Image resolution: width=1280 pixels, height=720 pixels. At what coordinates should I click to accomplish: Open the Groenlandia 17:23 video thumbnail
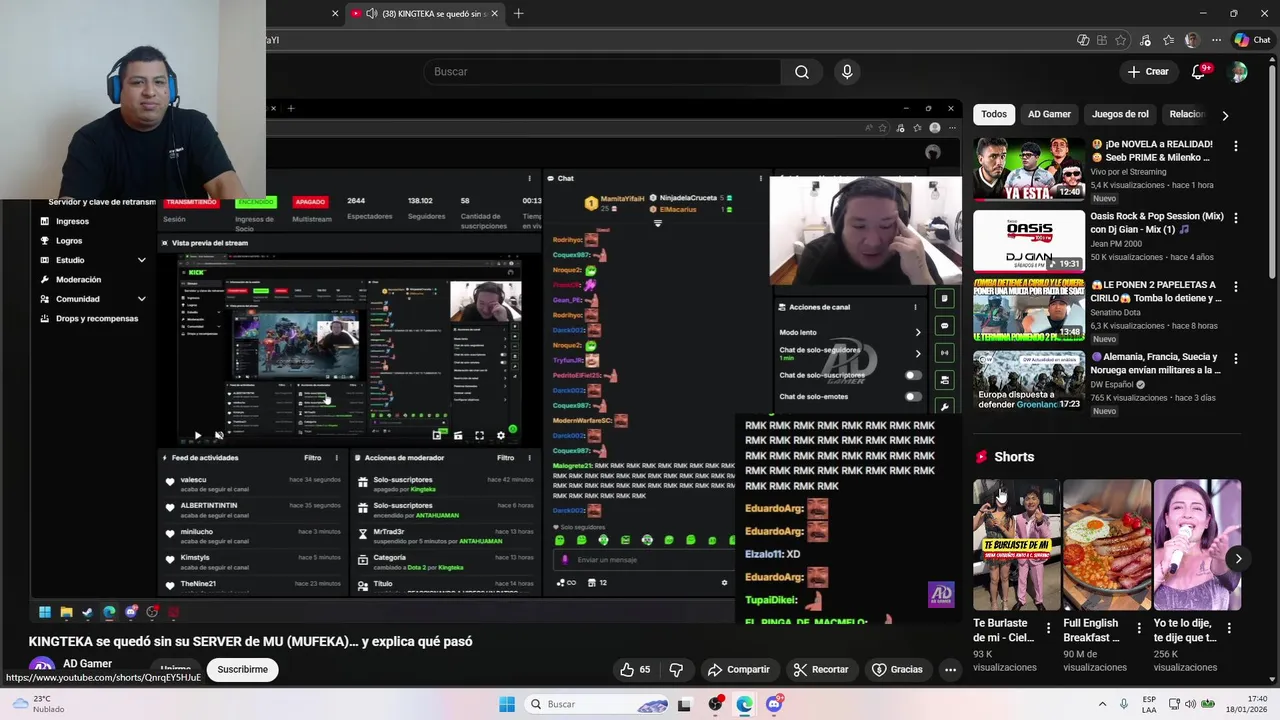coord(1029,381)
